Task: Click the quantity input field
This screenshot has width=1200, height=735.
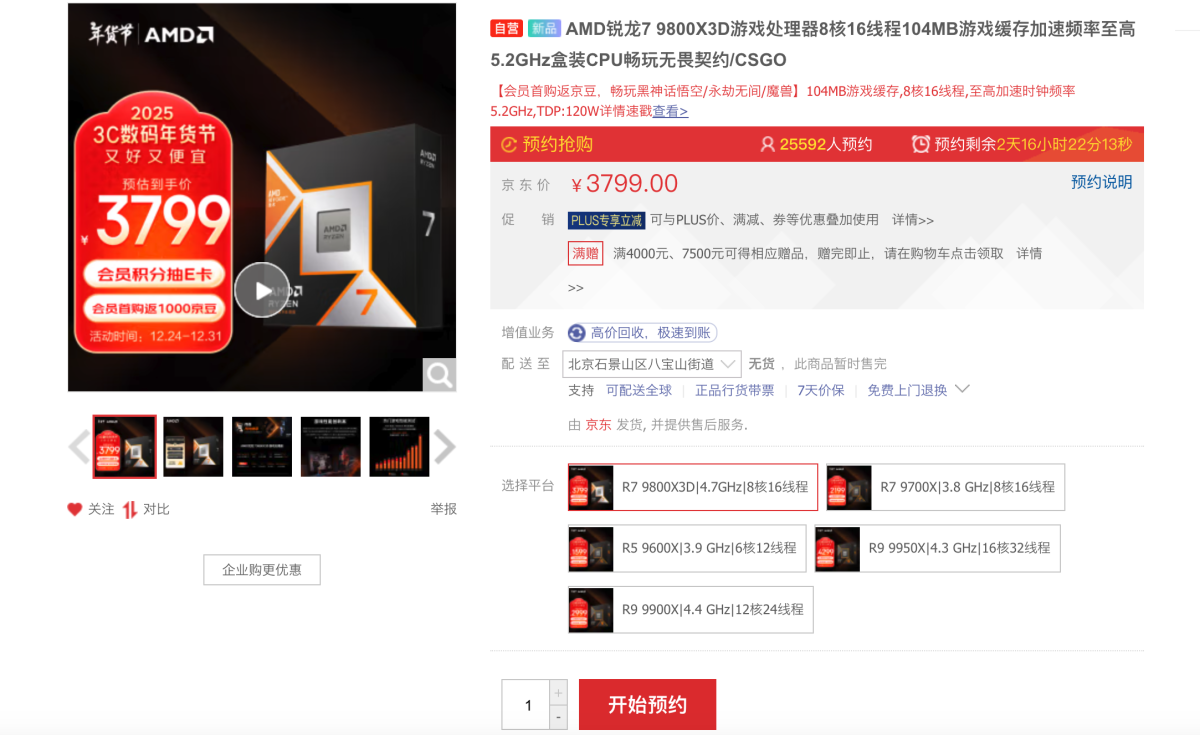Action: (x=527, y=705)
